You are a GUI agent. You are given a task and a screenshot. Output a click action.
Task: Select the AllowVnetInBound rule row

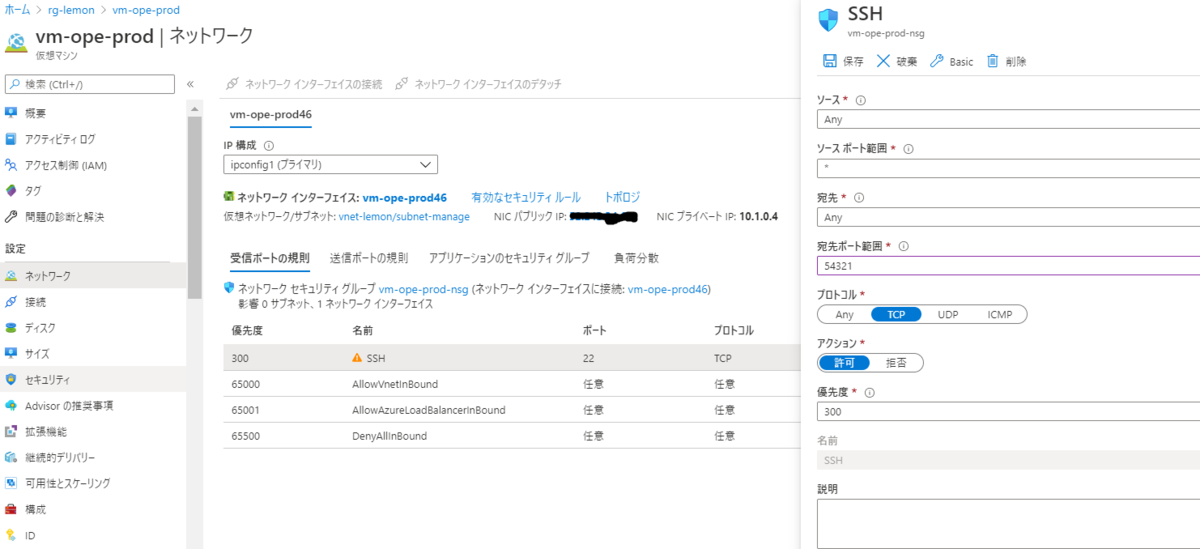512,384
